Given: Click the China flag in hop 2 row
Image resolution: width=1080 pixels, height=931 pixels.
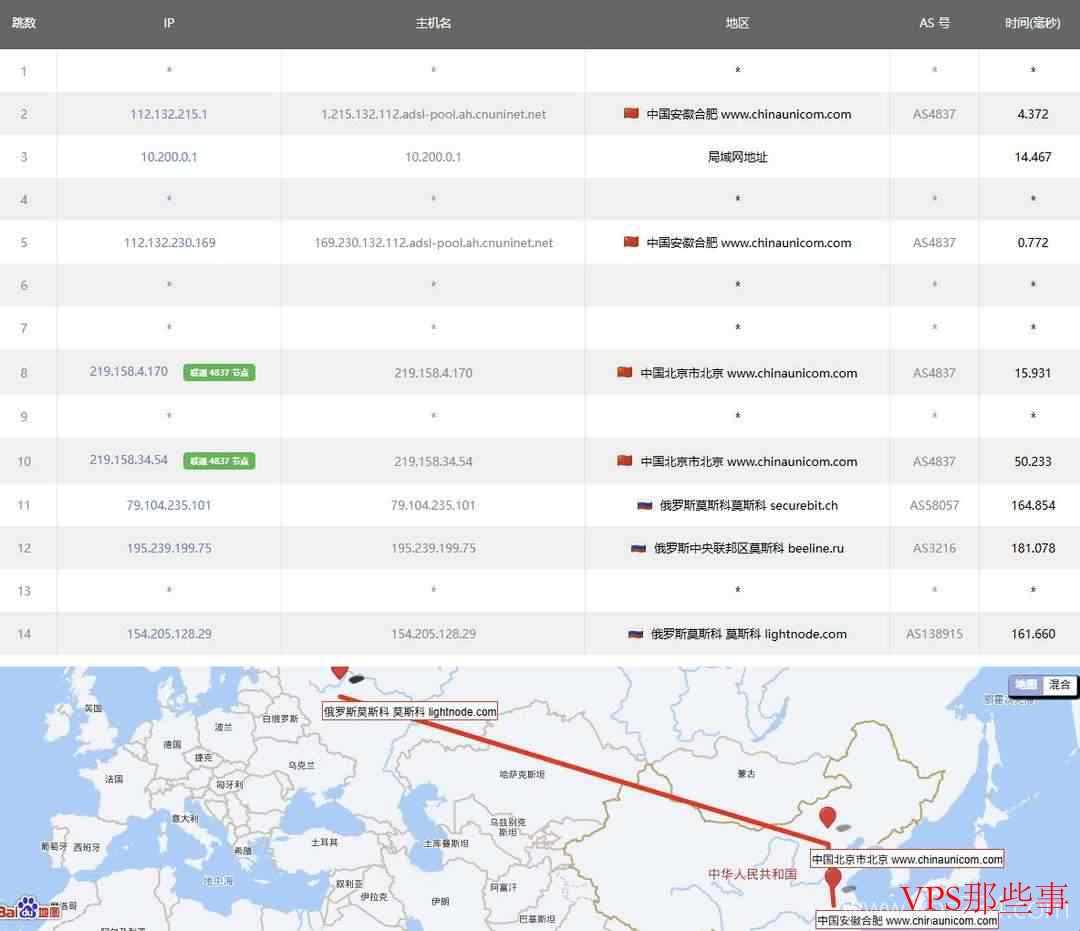Looking at the screenshot, I should [x=631, y=113].
